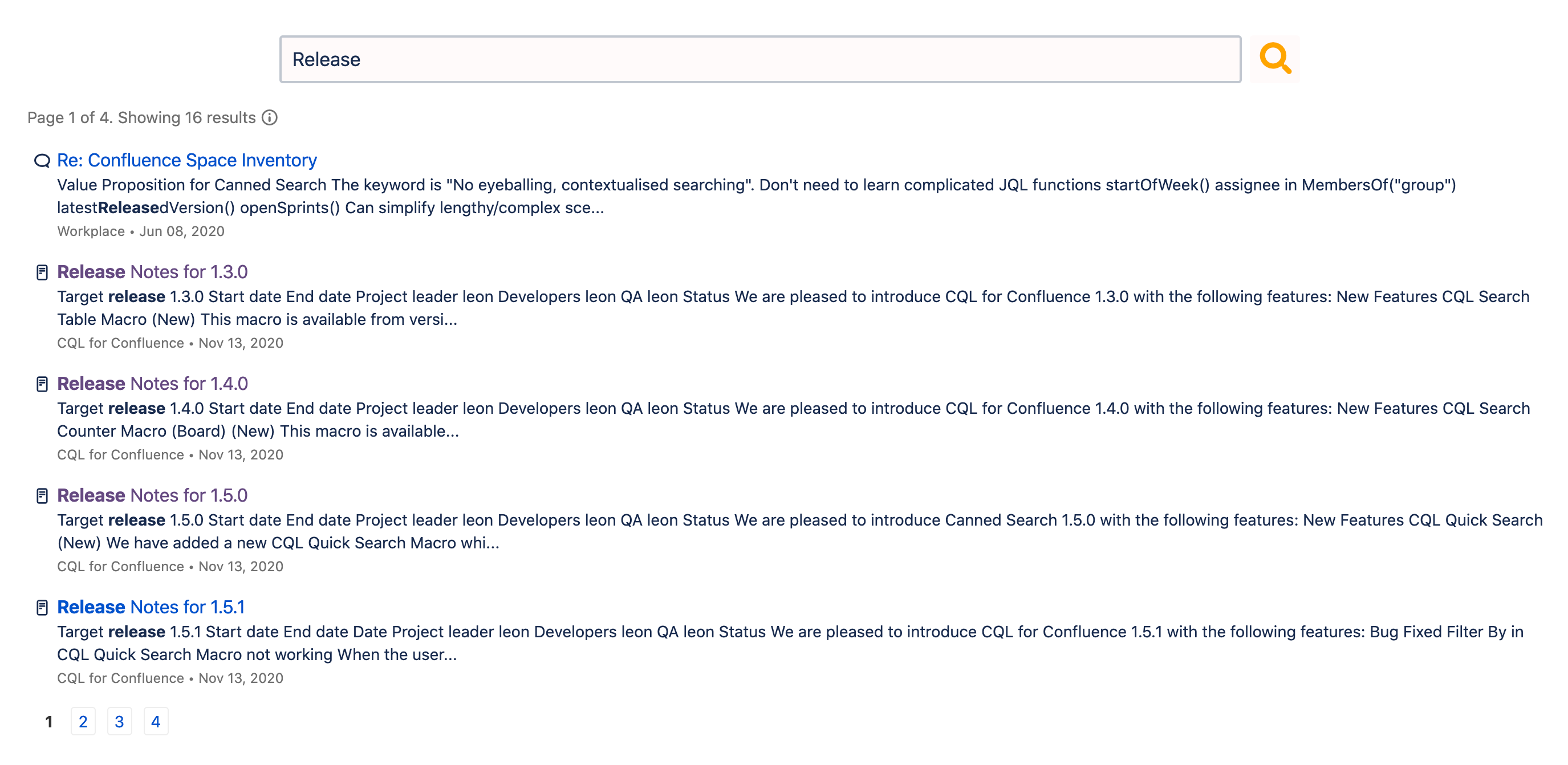The height and width of the screenshot is (765, 1568).
Task: Go to results page 2
Action: point(83,721)
